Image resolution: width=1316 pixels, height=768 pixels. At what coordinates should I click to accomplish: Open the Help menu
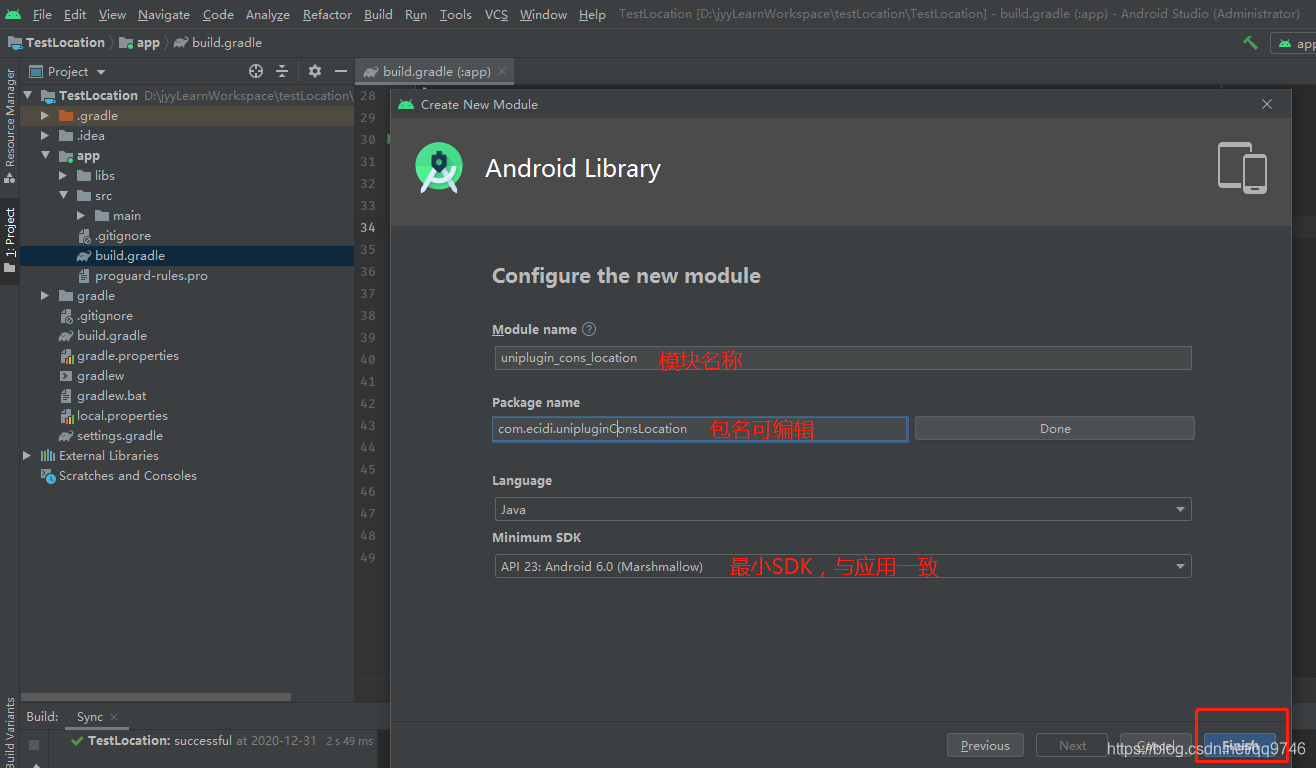592,14
